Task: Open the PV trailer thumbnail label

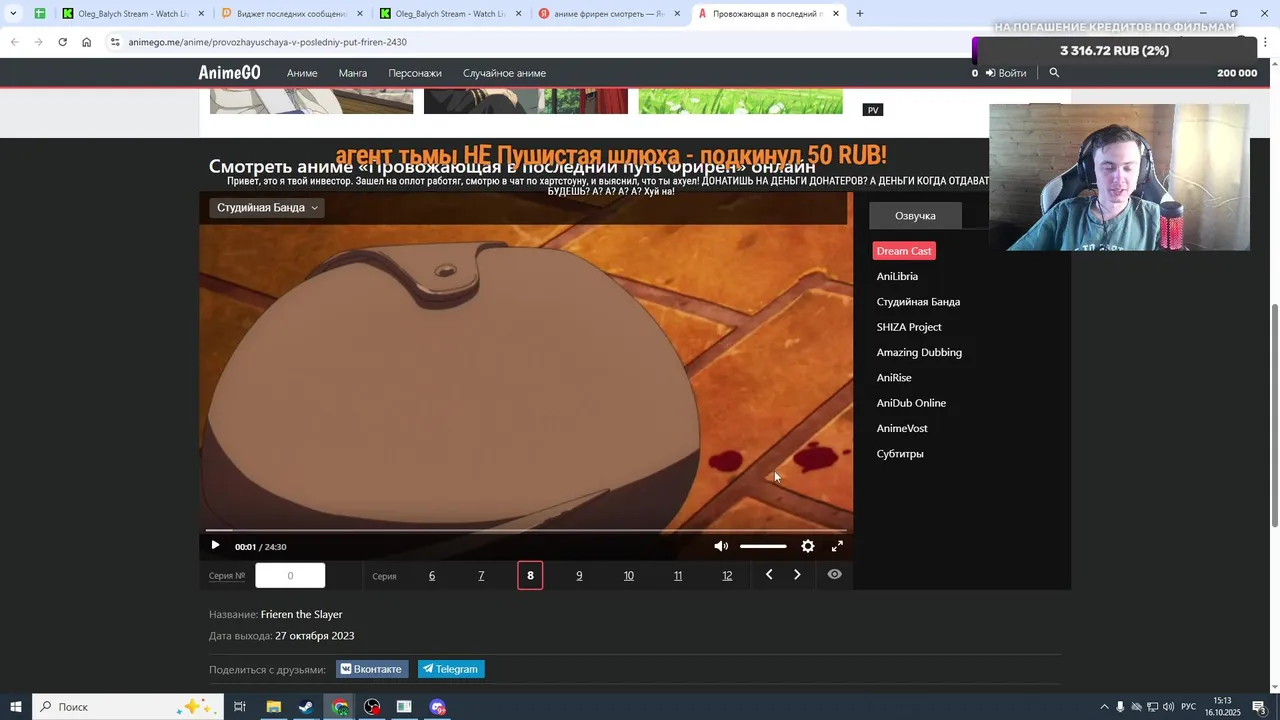Action: coord(873,110)
